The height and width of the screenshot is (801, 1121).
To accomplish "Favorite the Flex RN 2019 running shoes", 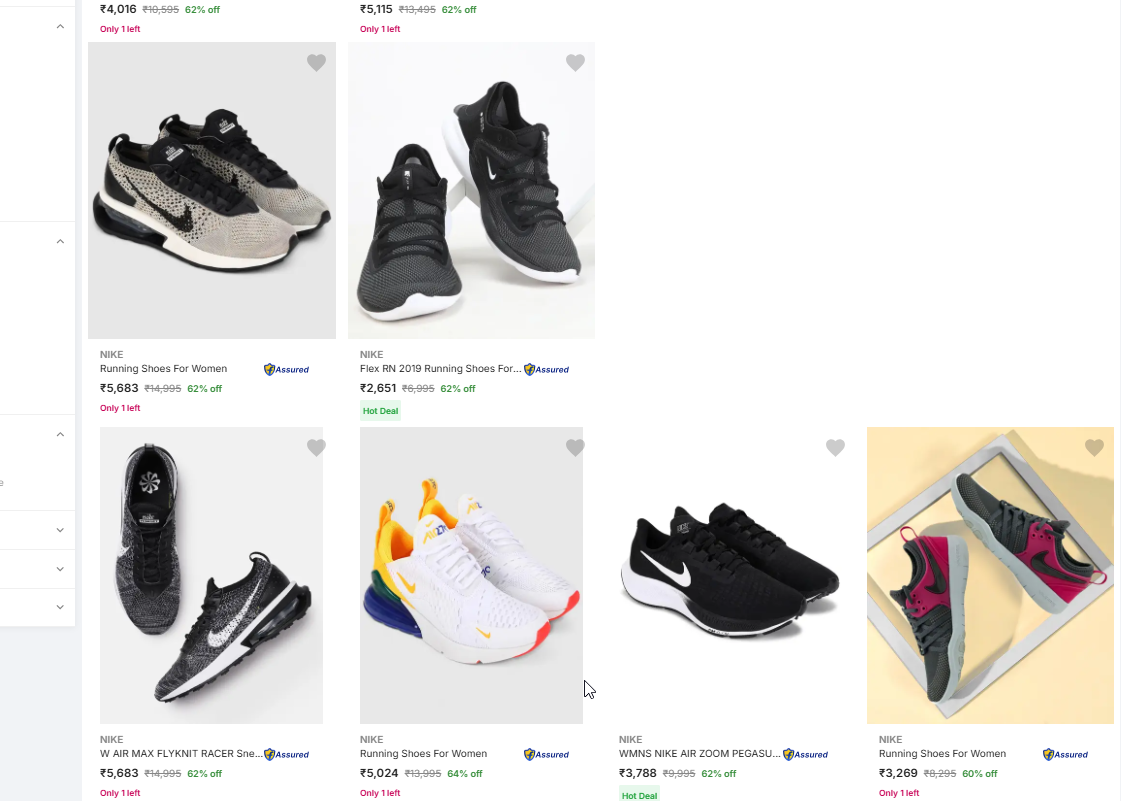I will tap(575, 63).
